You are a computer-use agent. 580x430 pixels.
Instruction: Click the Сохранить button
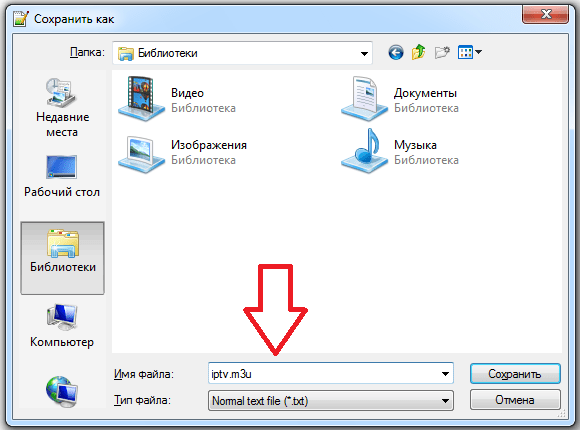[515, 374]
